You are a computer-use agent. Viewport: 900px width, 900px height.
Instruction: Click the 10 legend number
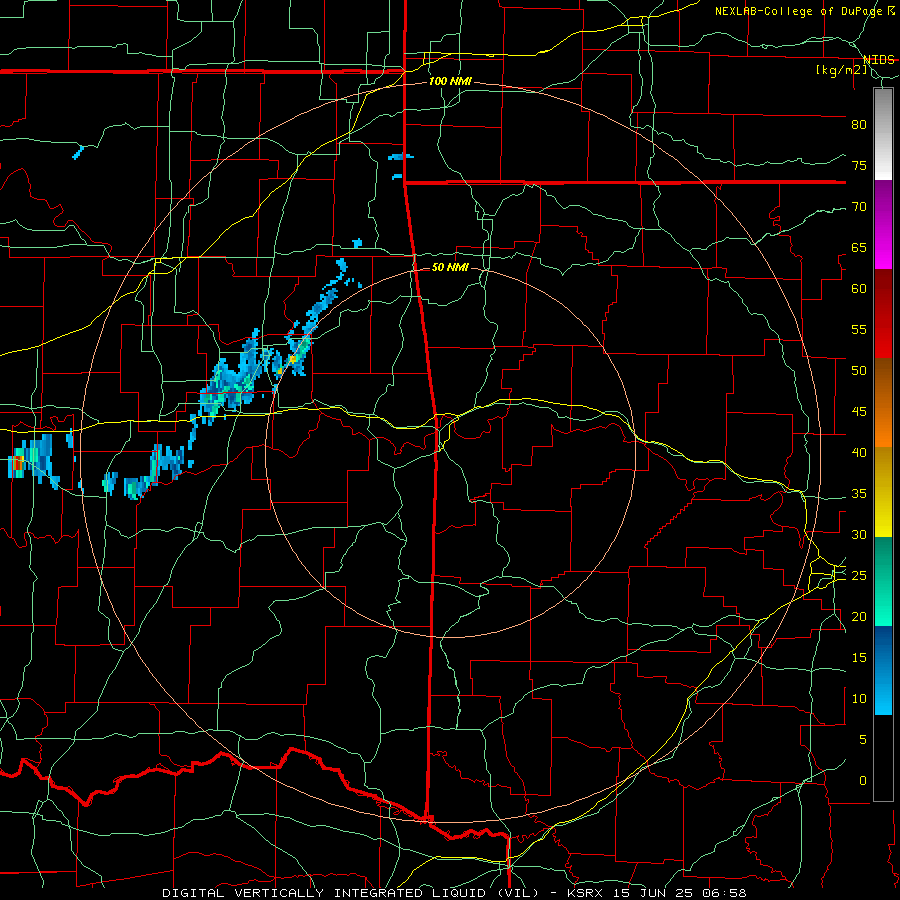[x=859, y=699]
